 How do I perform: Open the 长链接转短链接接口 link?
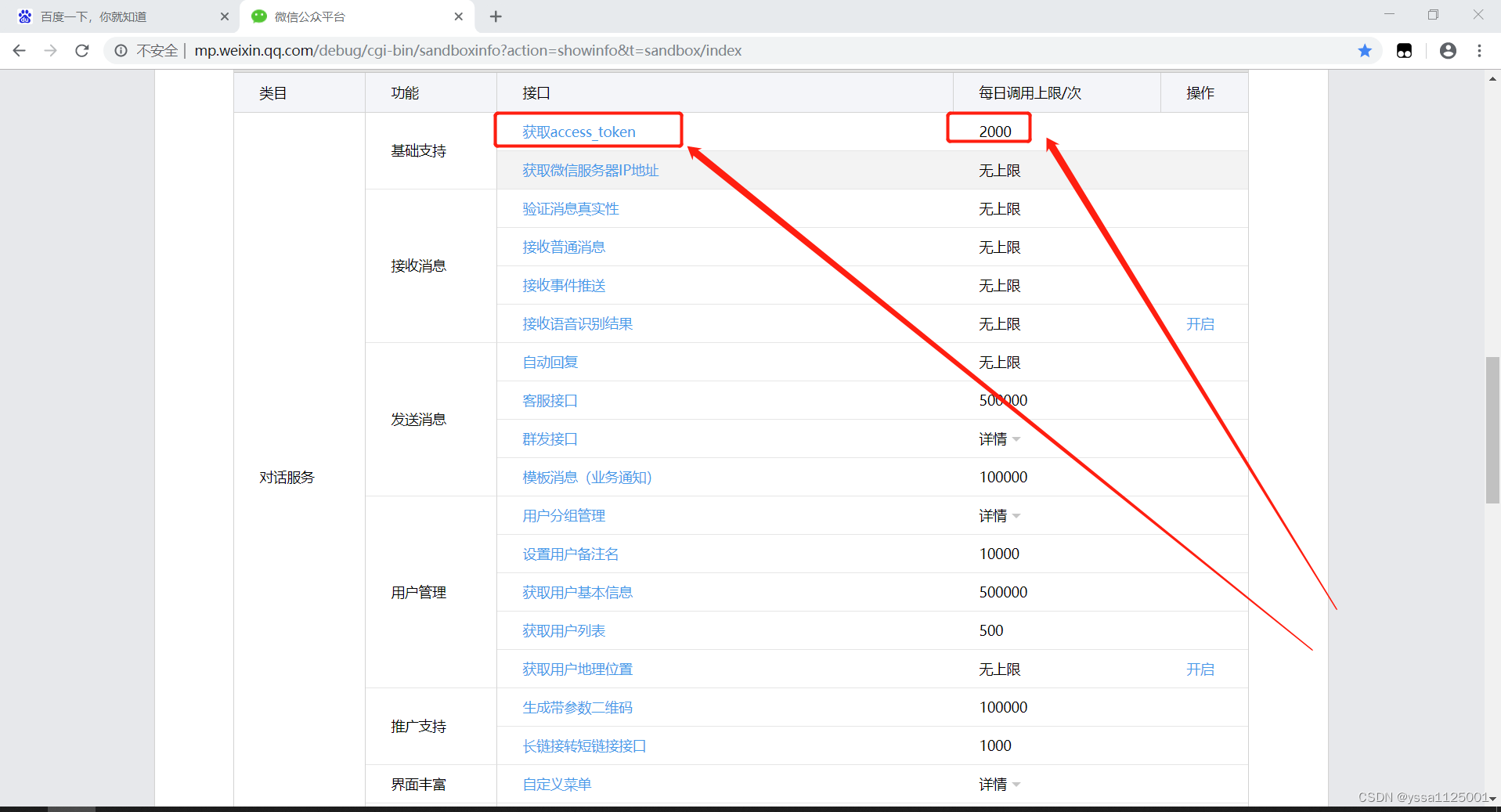pos(584,746)
